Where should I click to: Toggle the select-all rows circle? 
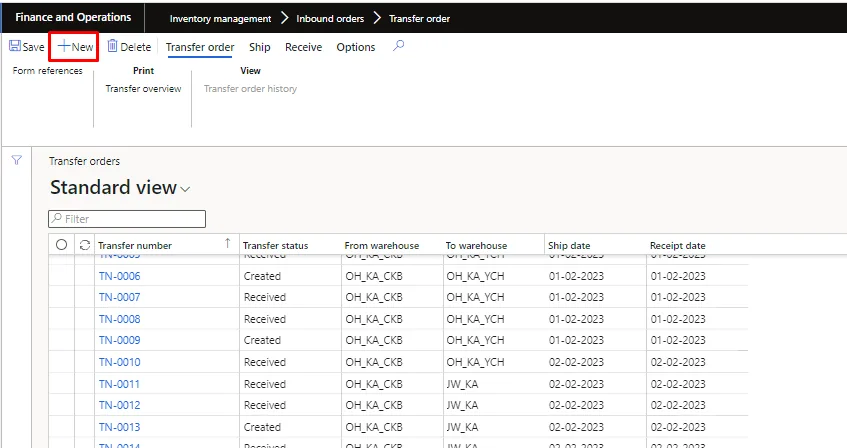tap(62, 245)
